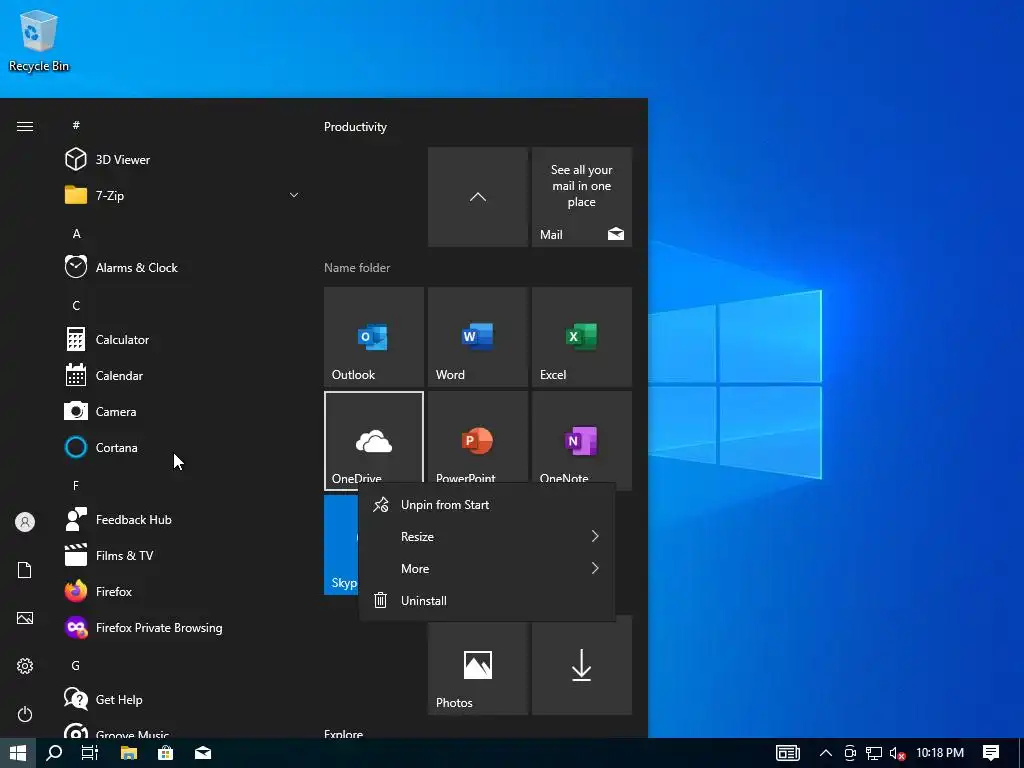1024x768 pixels.
Task: Expand the Start menu hamburger
Action: tap(25, 126)
